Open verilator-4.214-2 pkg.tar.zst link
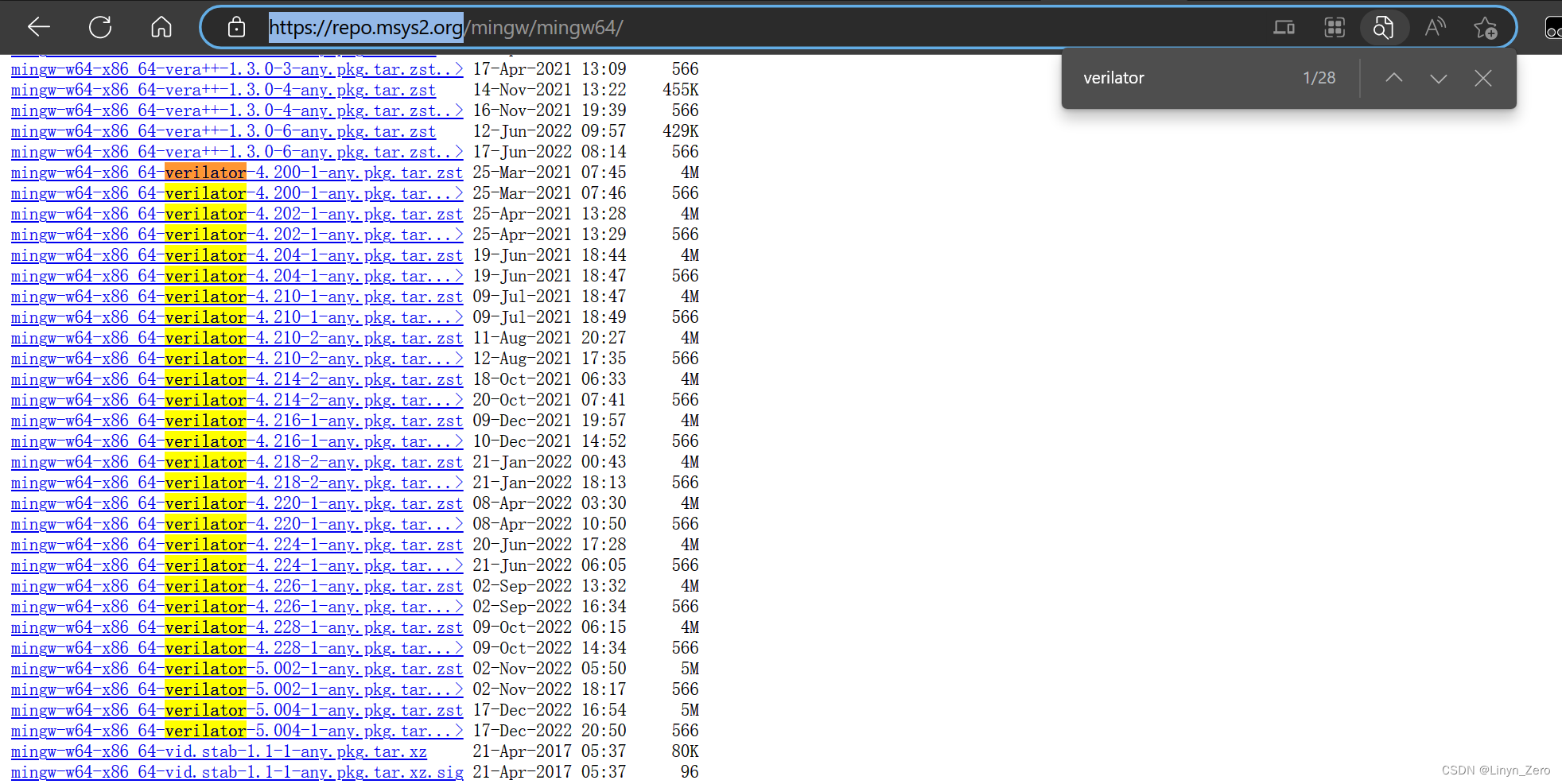Screen dimensions: 1562x784 (x=237, y=379)
